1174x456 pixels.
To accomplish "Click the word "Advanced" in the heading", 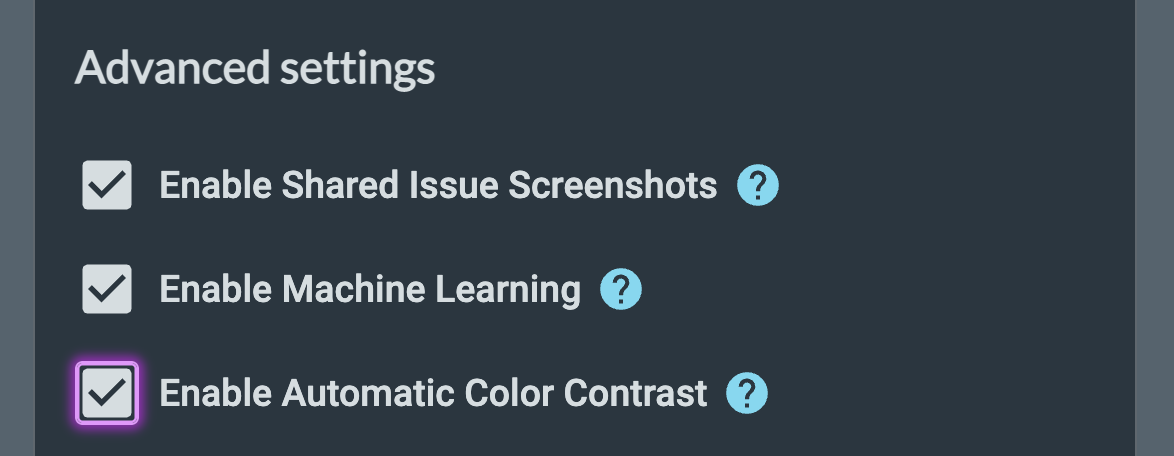I will click(x=170, y=69).
